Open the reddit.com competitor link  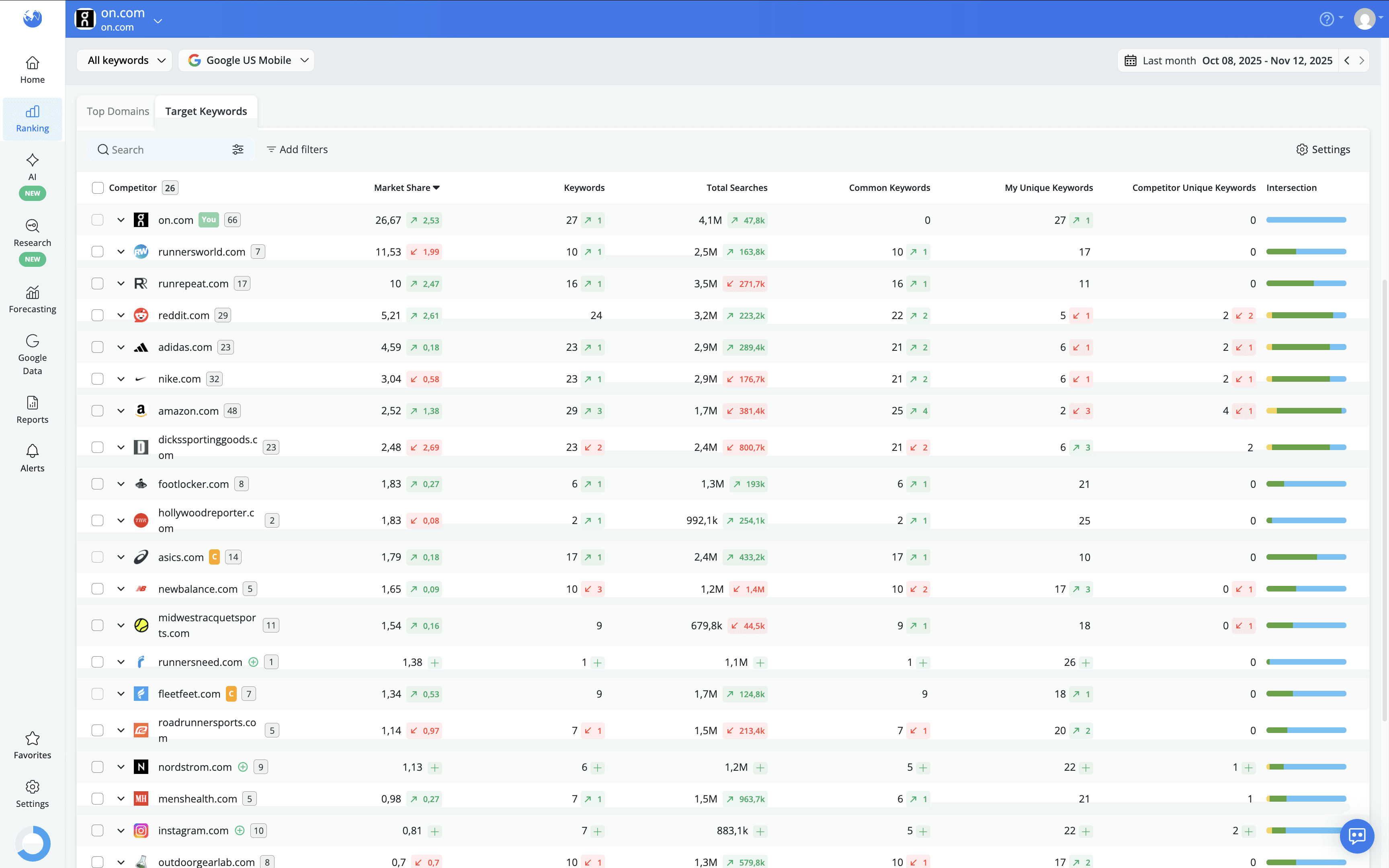(x=184, y=315)
